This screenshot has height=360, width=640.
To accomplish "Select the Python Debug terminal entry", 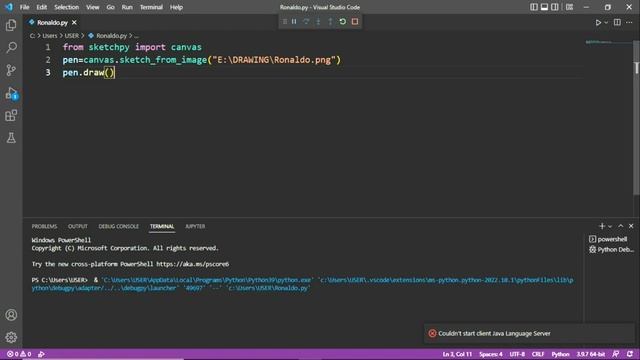I will click(610, 249).
